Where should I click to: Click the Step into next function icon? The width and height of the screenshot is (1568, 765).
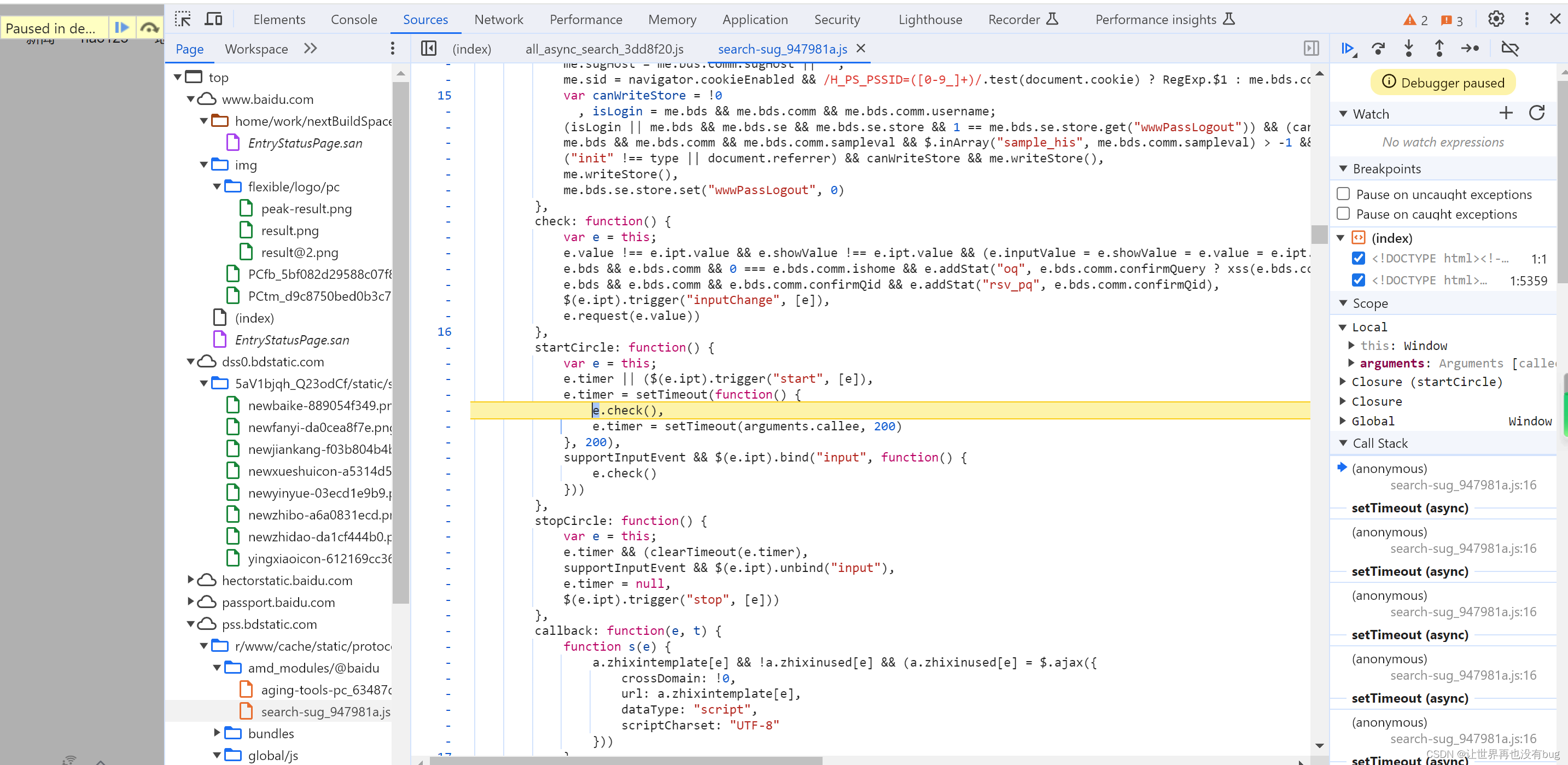[x=1408, y=49]
